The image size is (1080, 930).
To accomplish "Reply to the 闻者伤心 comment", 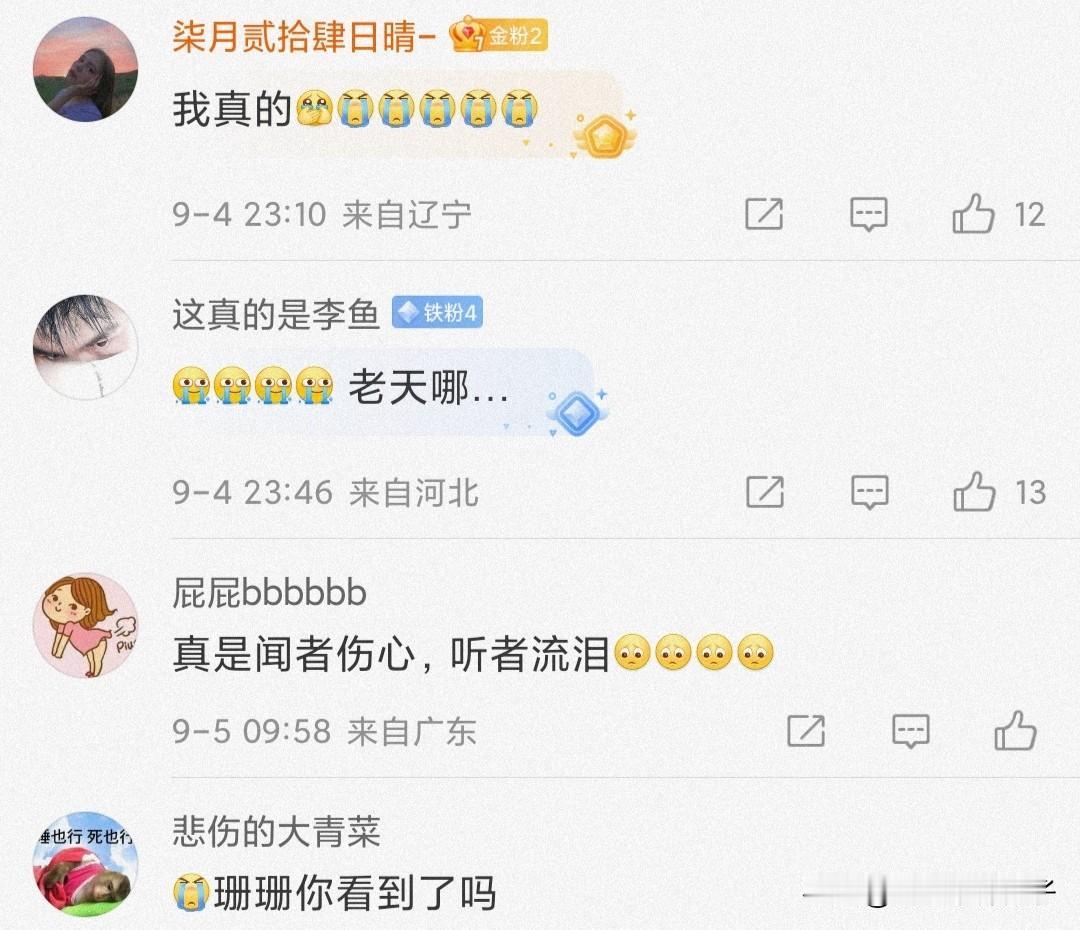I will (x=911, y=731).
